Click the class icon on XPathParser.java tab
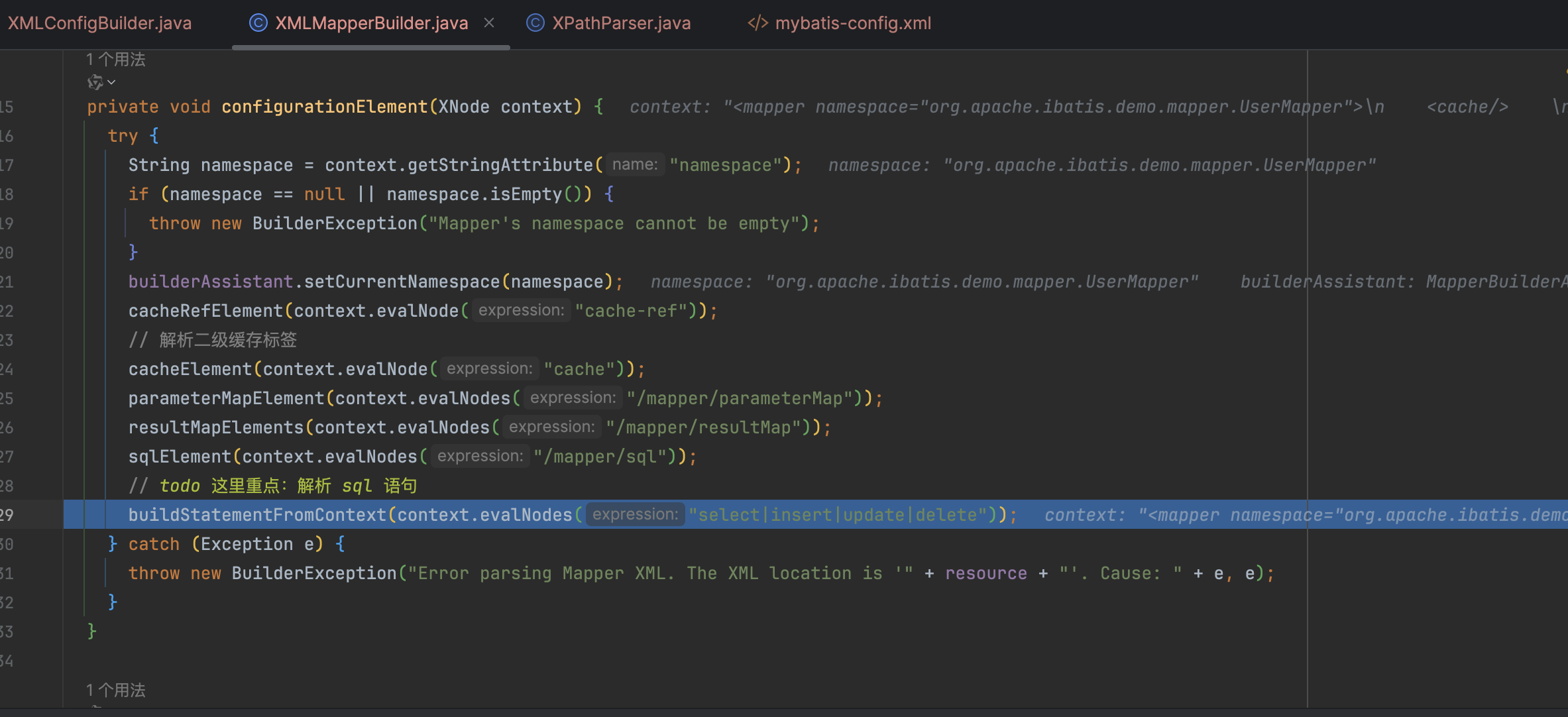This screenshot has height=717, width=1568. (x=535, y=23)
